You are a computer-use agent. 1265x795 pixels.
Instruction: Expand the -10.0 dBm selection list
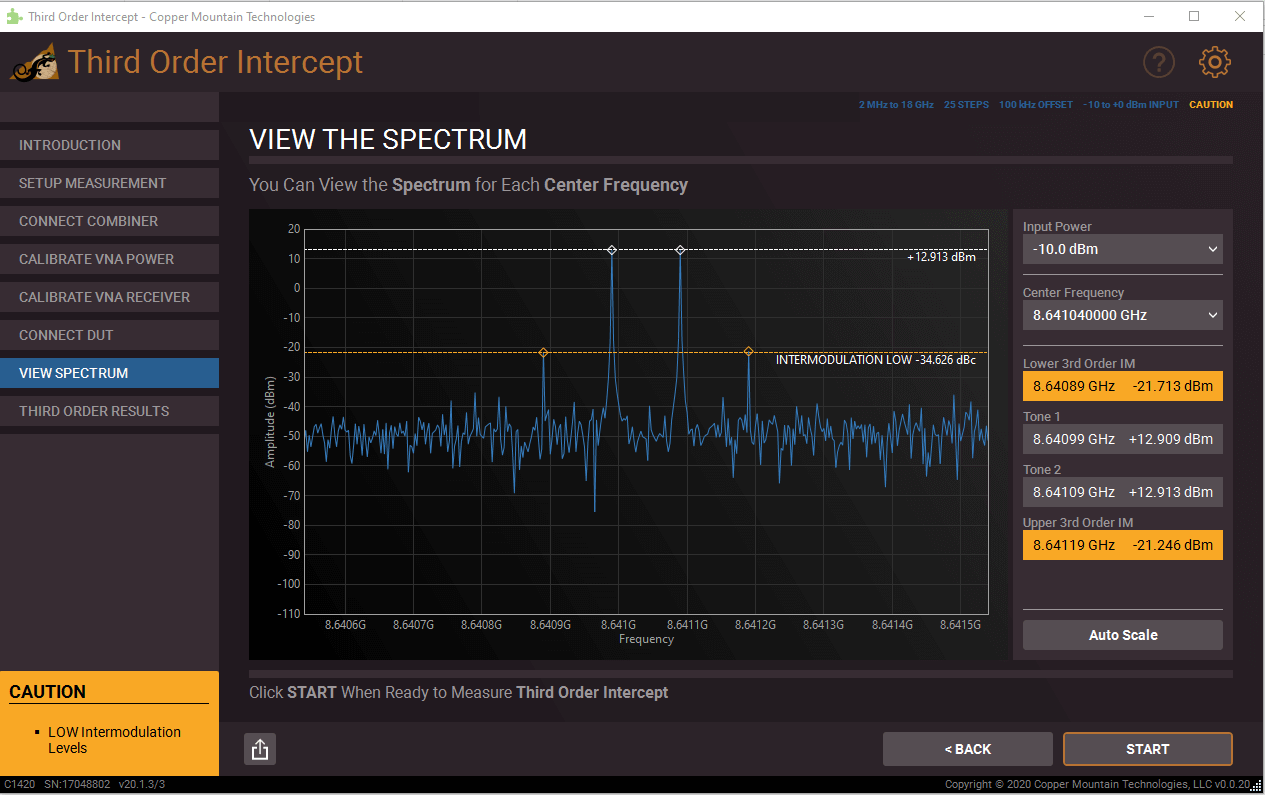click(1122, 248)
